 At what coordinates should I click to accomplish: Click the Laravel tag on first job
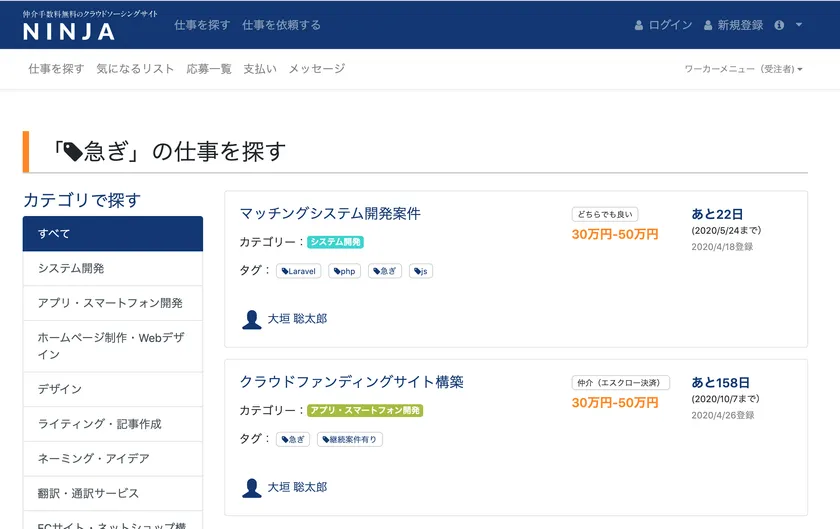point(299,271)
